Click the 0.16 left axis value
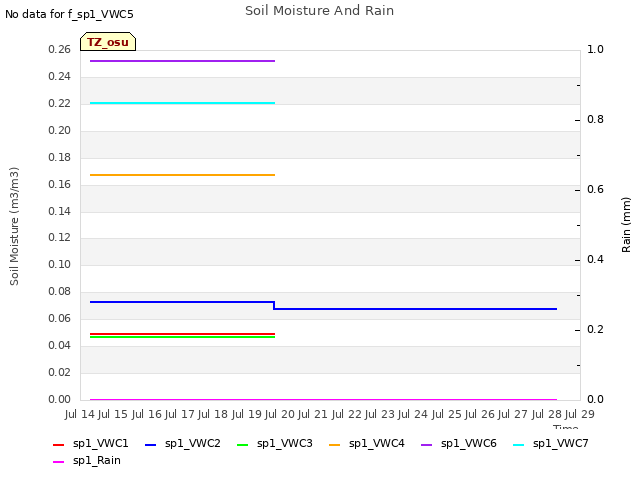The height and width of the screenshot is (480, 640). coord(60,184)
